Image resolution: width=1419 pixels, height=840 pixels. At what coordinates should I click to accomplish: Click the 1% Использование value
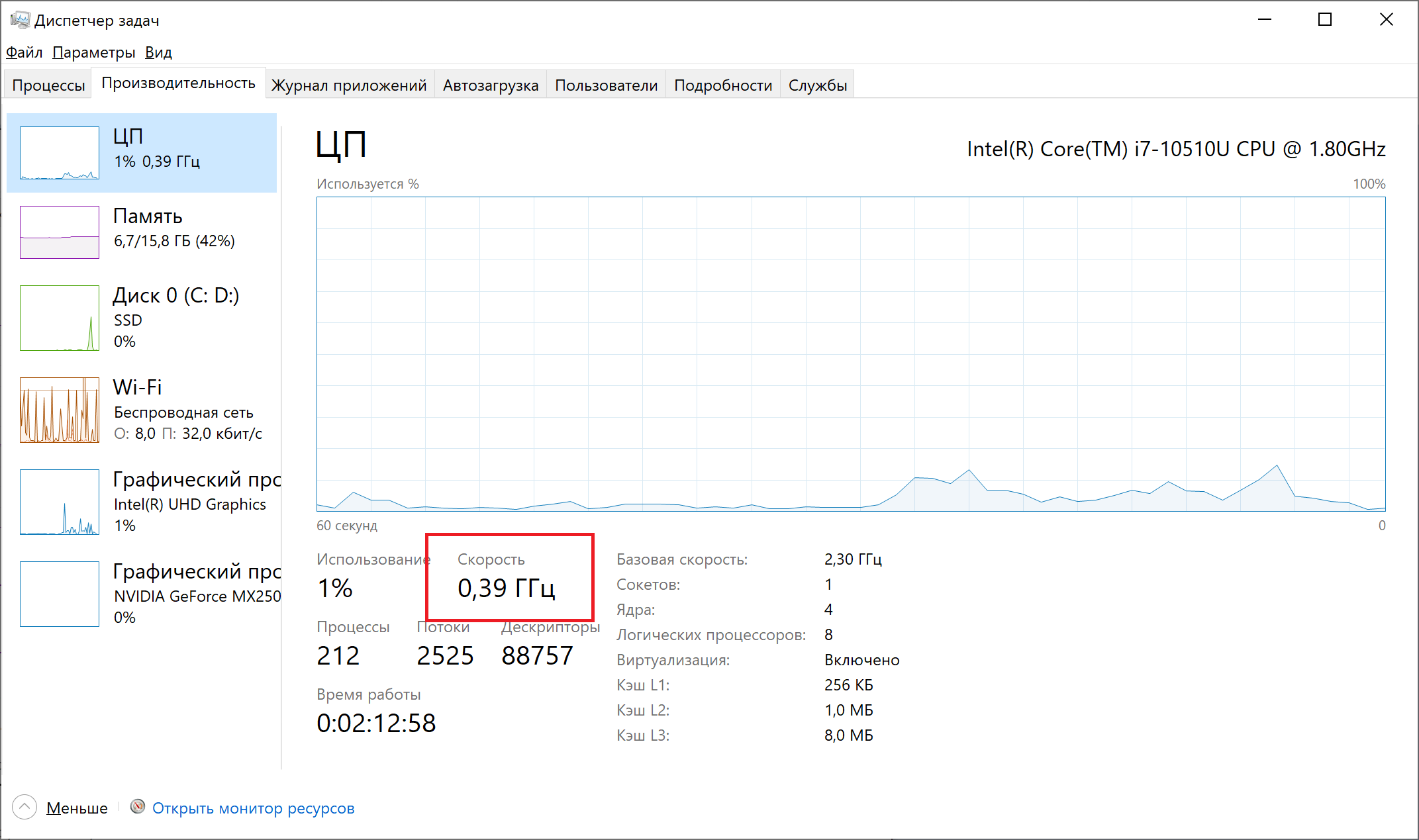pos(335,588)
